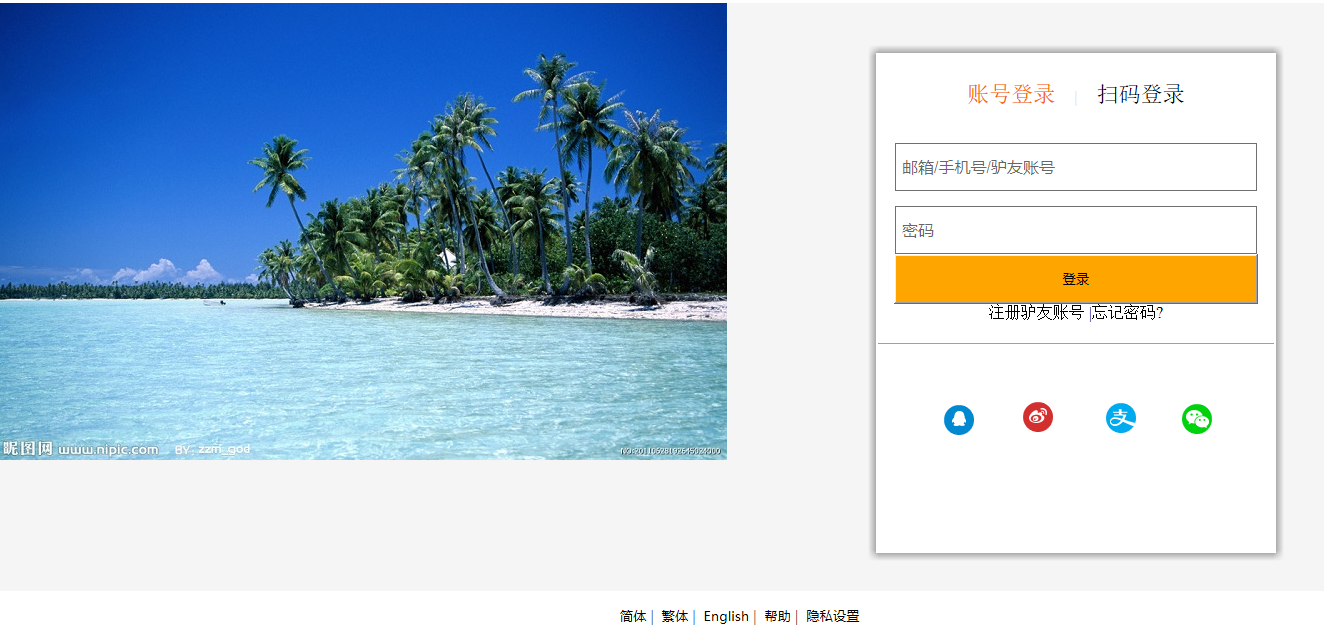Viewport: 1324px width, 629px height.
Task: Open the 帮助 help link
Action: (777, 616)
